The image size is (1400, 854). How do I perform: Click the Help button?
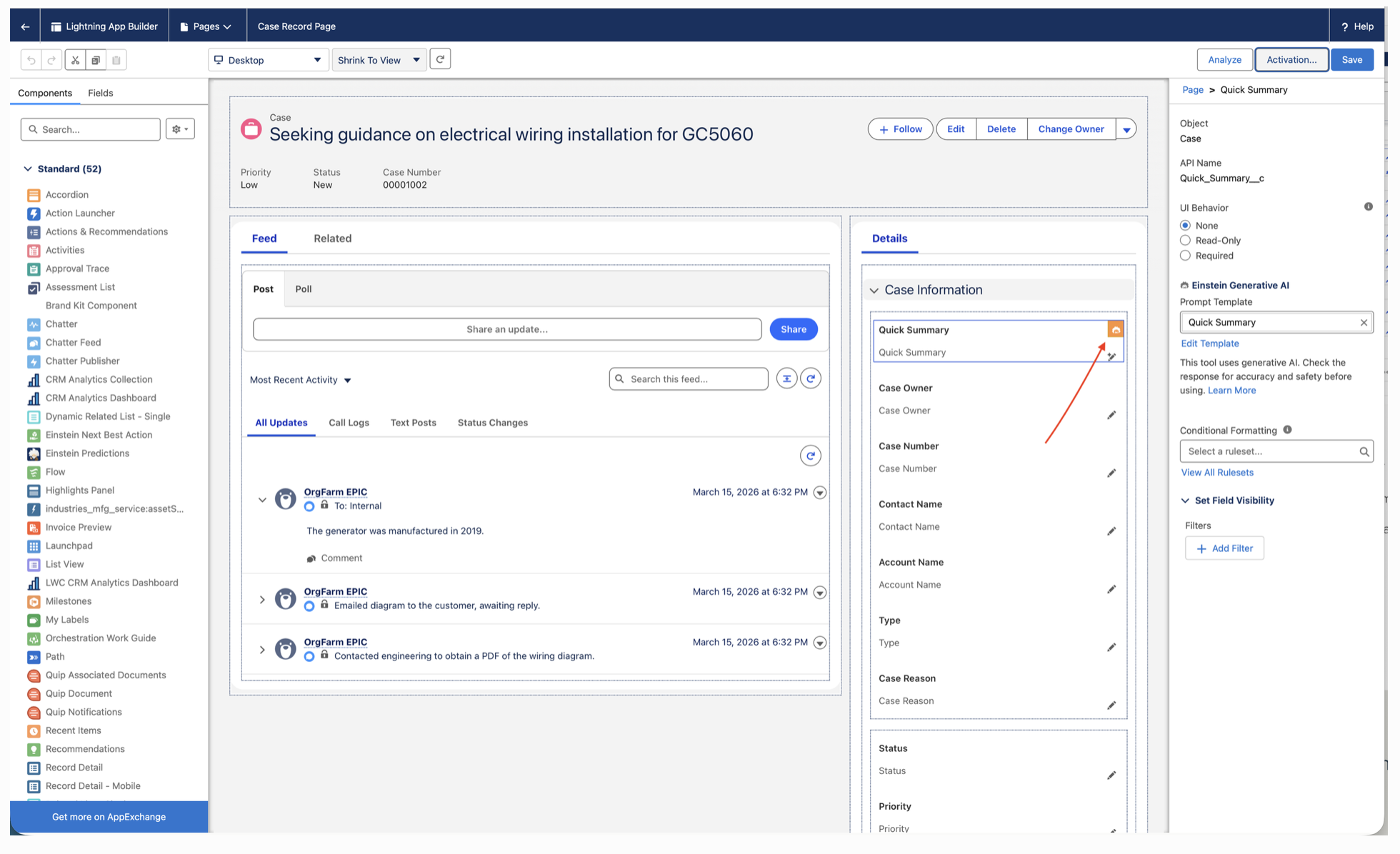(x=1358, y=26)
